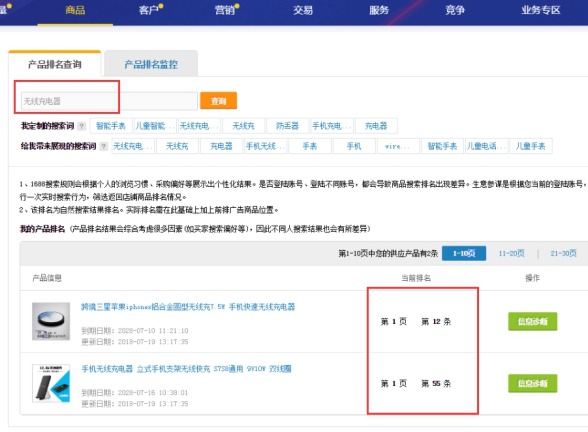This screenshot has width=588, height=432.
Task: Switch to 产品排名监控 tab
Action: tap(151, 64)
